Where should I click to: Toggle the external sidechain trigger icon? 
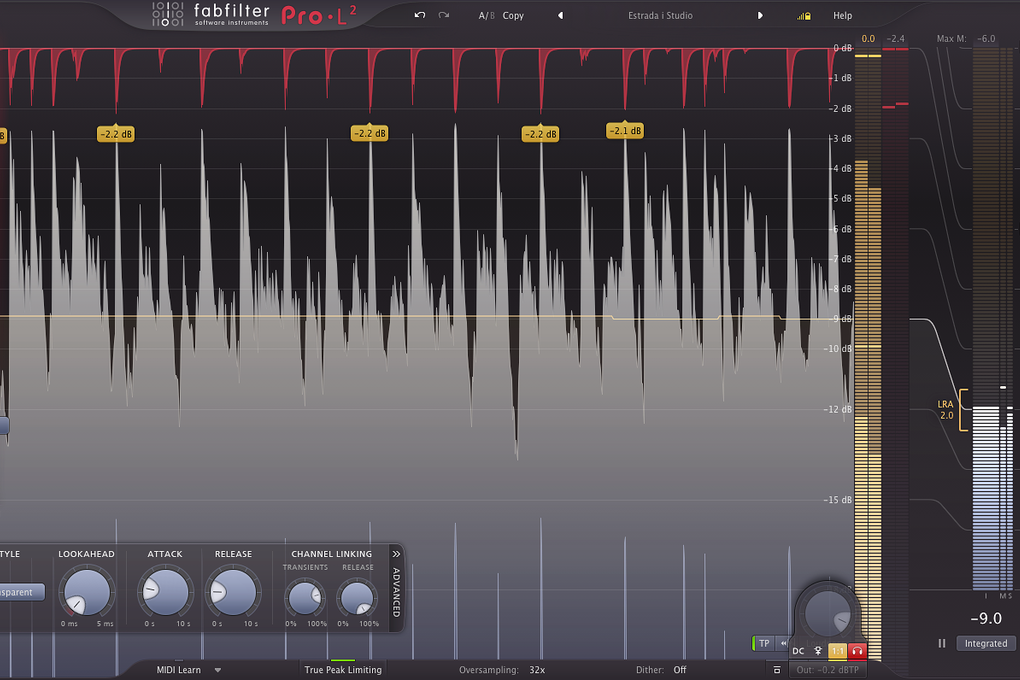click(818, 651)
